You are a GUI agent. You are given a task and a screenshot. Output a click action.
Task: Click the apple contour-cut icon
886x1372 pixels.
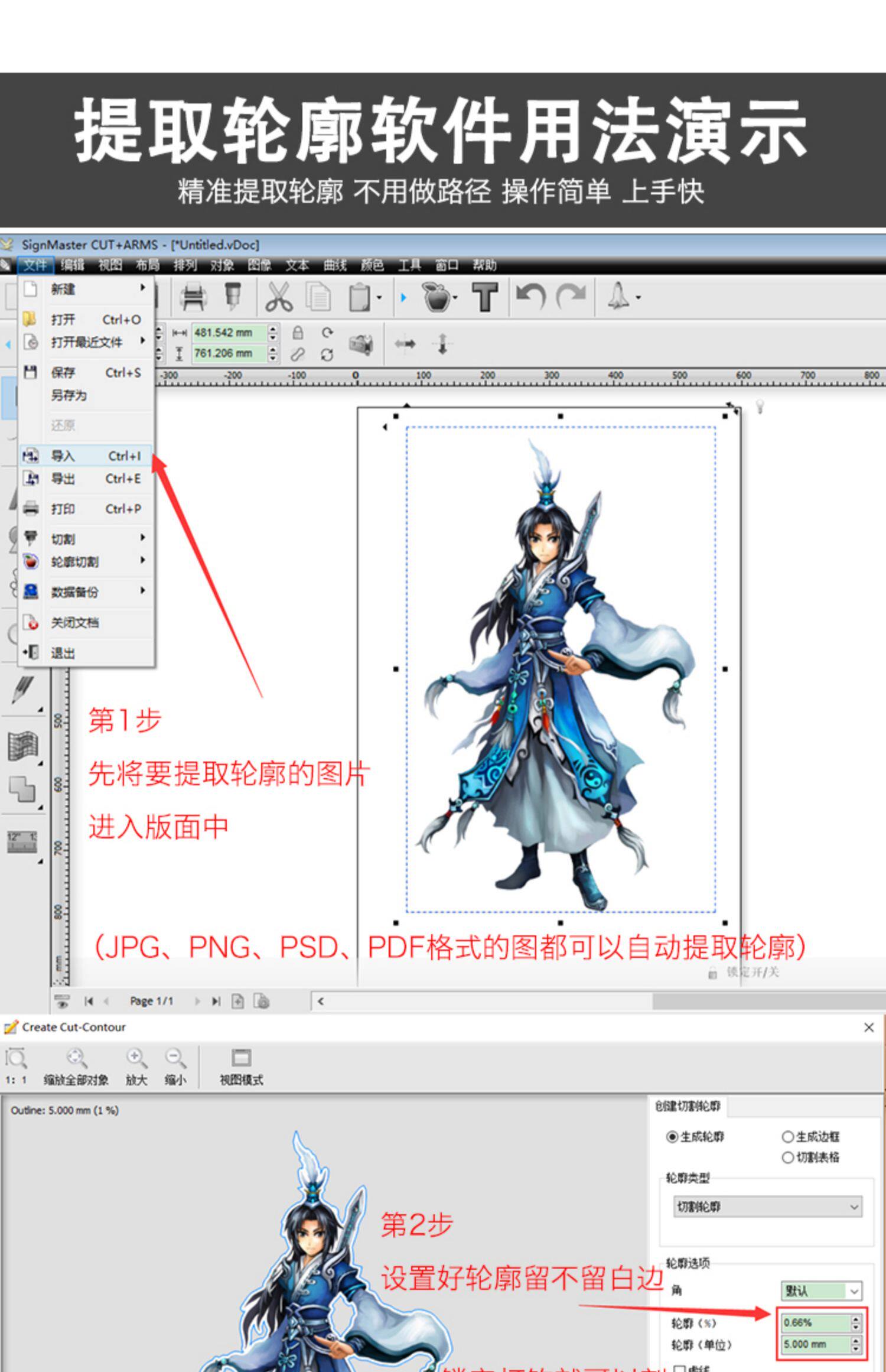click(438, 297)
